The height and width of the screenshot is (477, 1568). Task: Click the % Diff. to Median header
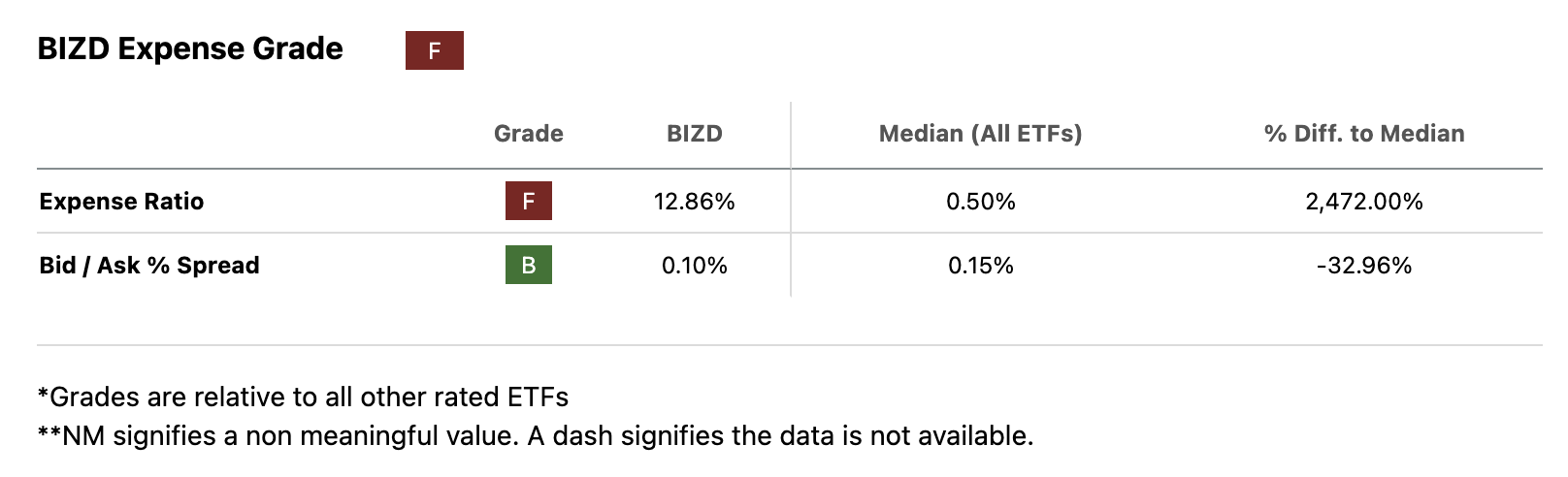(1363, 134)
